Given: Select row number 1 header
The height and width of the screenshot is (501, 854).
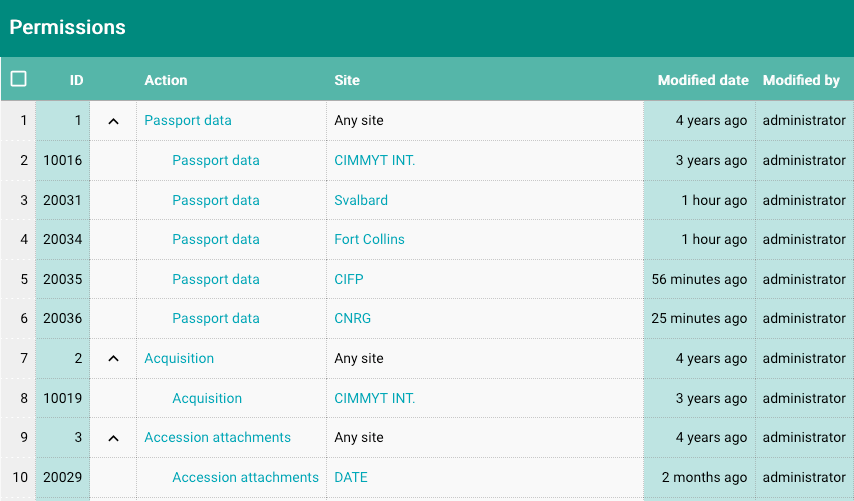Looking at the screenshot, I should [18, 120].
